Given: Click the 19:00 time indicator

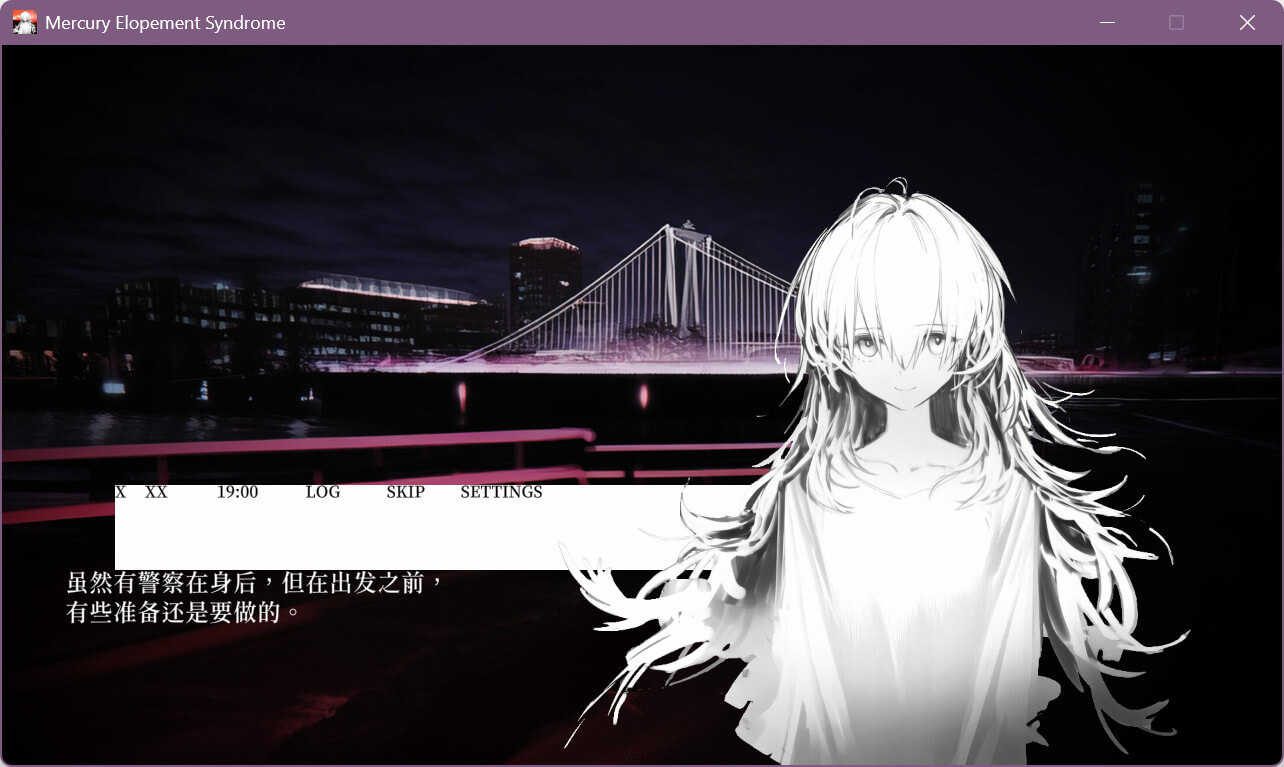Looking at the screenshot, I should pos(238,492).
